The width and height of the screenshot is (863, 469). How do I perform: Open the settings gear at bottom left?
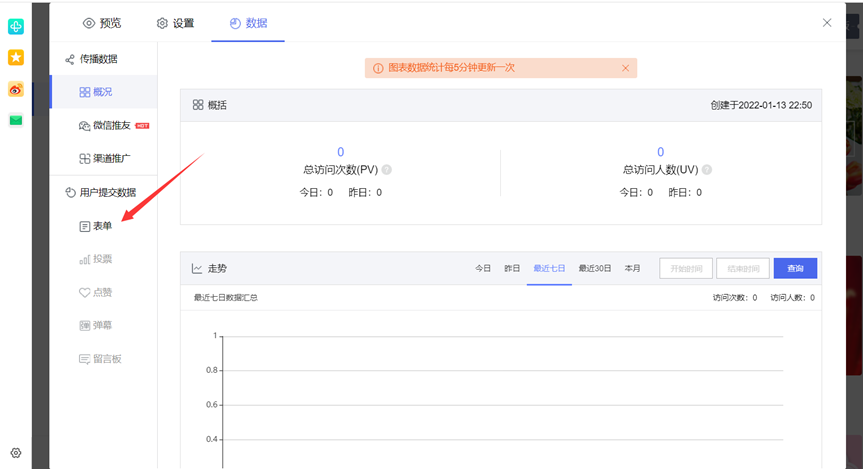[x=15, y=453]
